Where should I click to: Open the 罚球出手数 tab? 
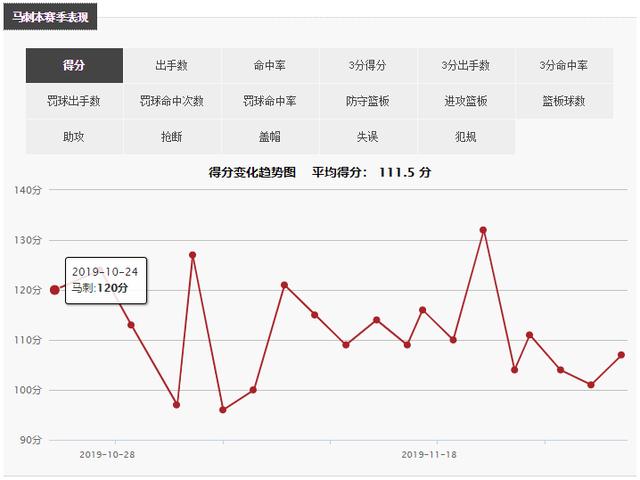coord(74,101)
